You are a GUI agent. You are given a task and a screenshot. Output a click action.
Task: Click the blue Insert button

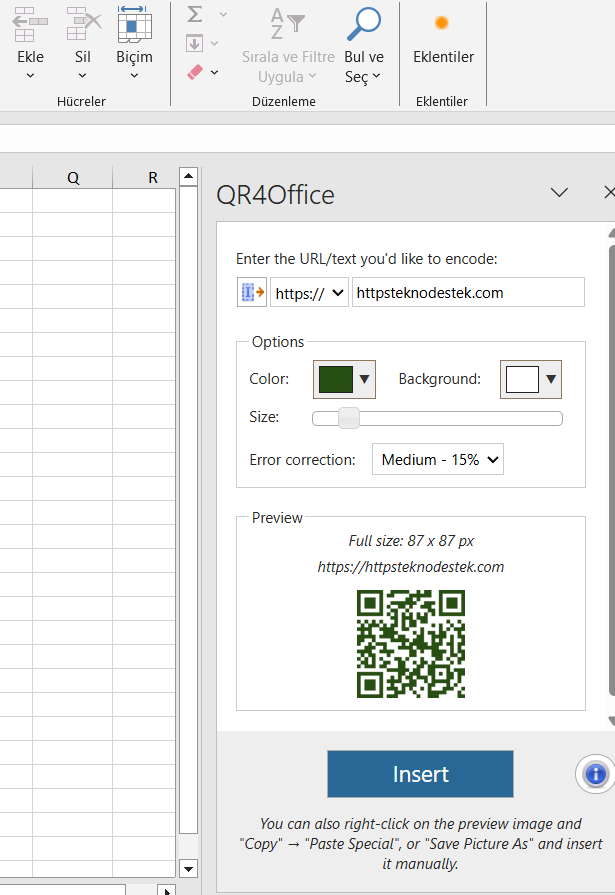click(420, 774)
